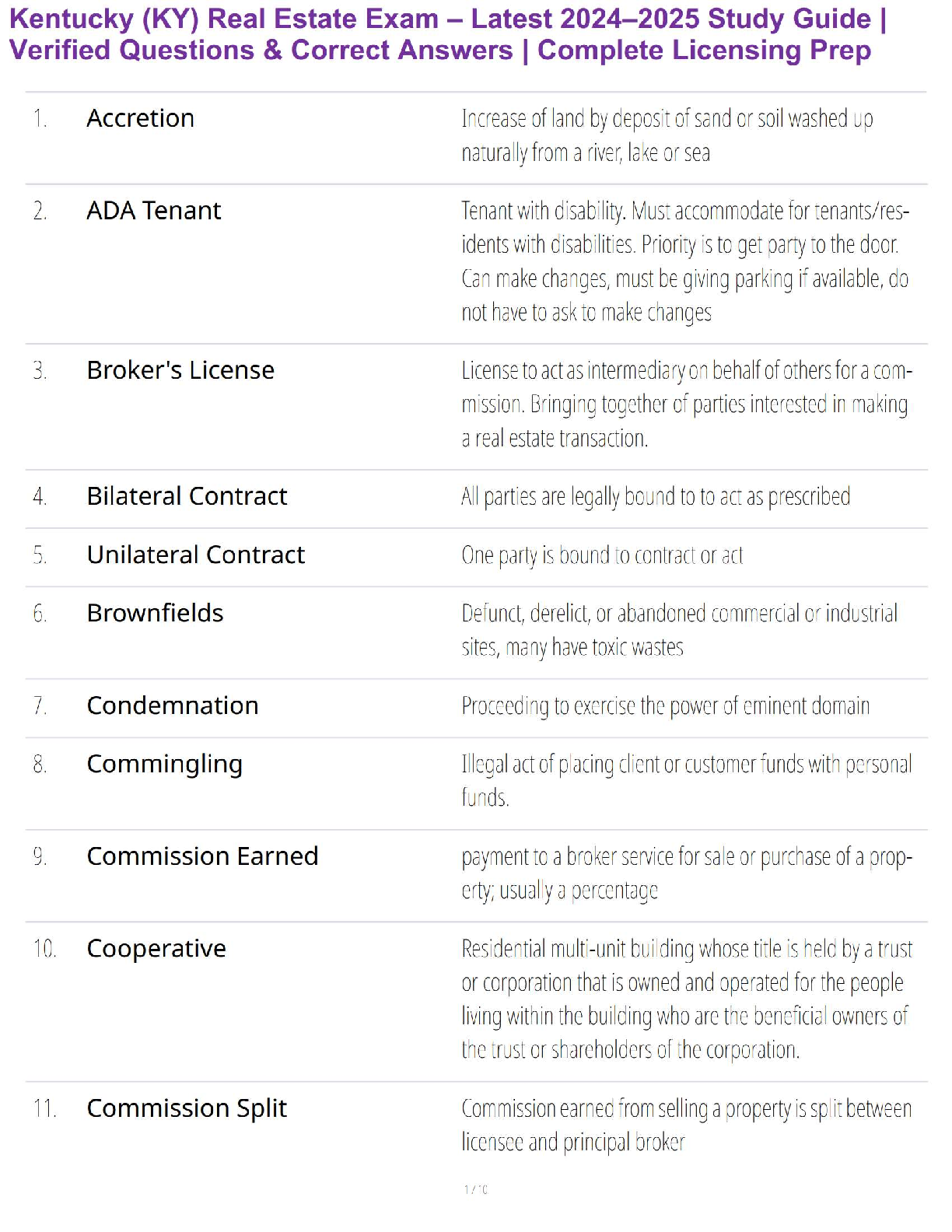Click the Commingling term
Image resolution: width=952 pixels, height=1232 pixels.
point(164,764)
